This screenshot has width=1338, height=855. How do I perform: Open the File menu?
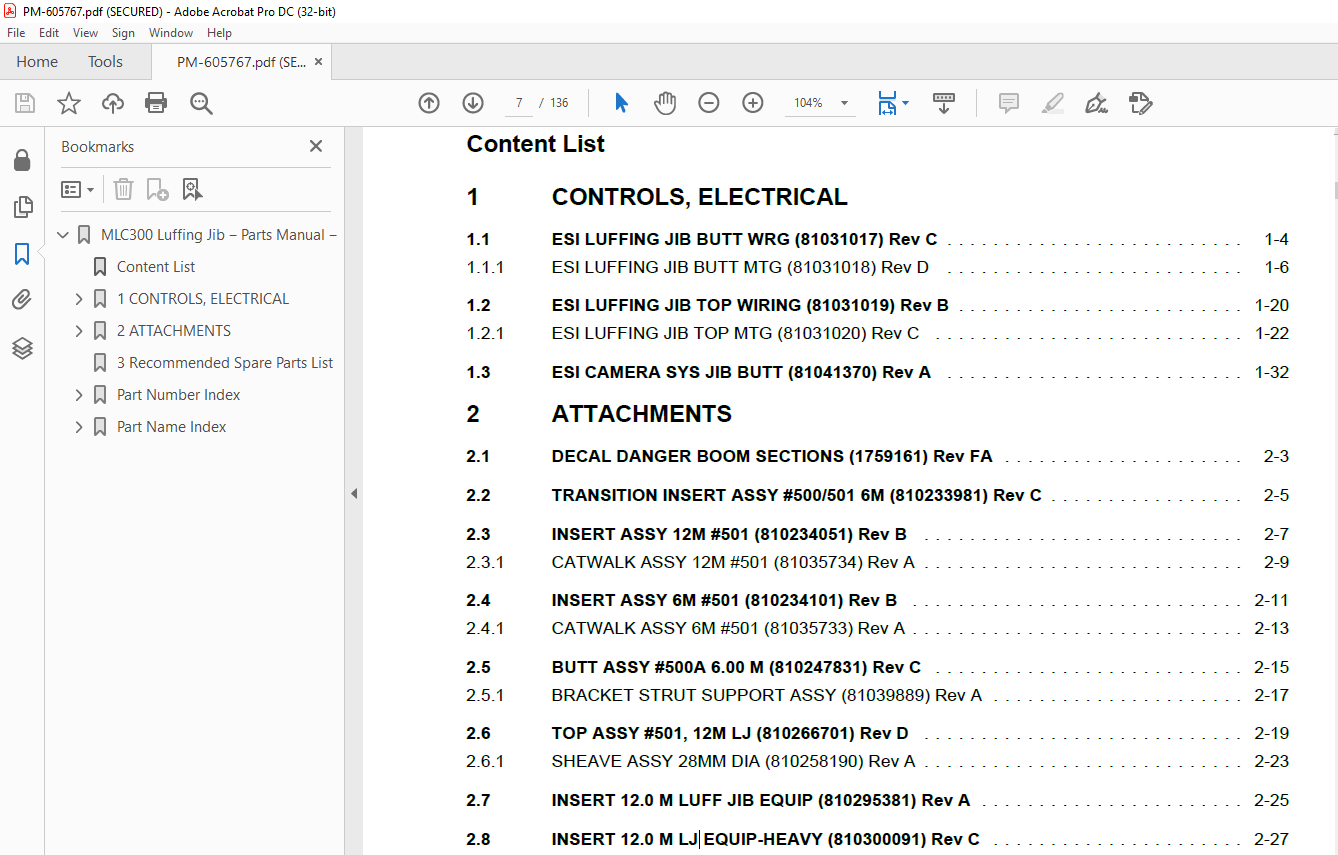coord(16,33)
